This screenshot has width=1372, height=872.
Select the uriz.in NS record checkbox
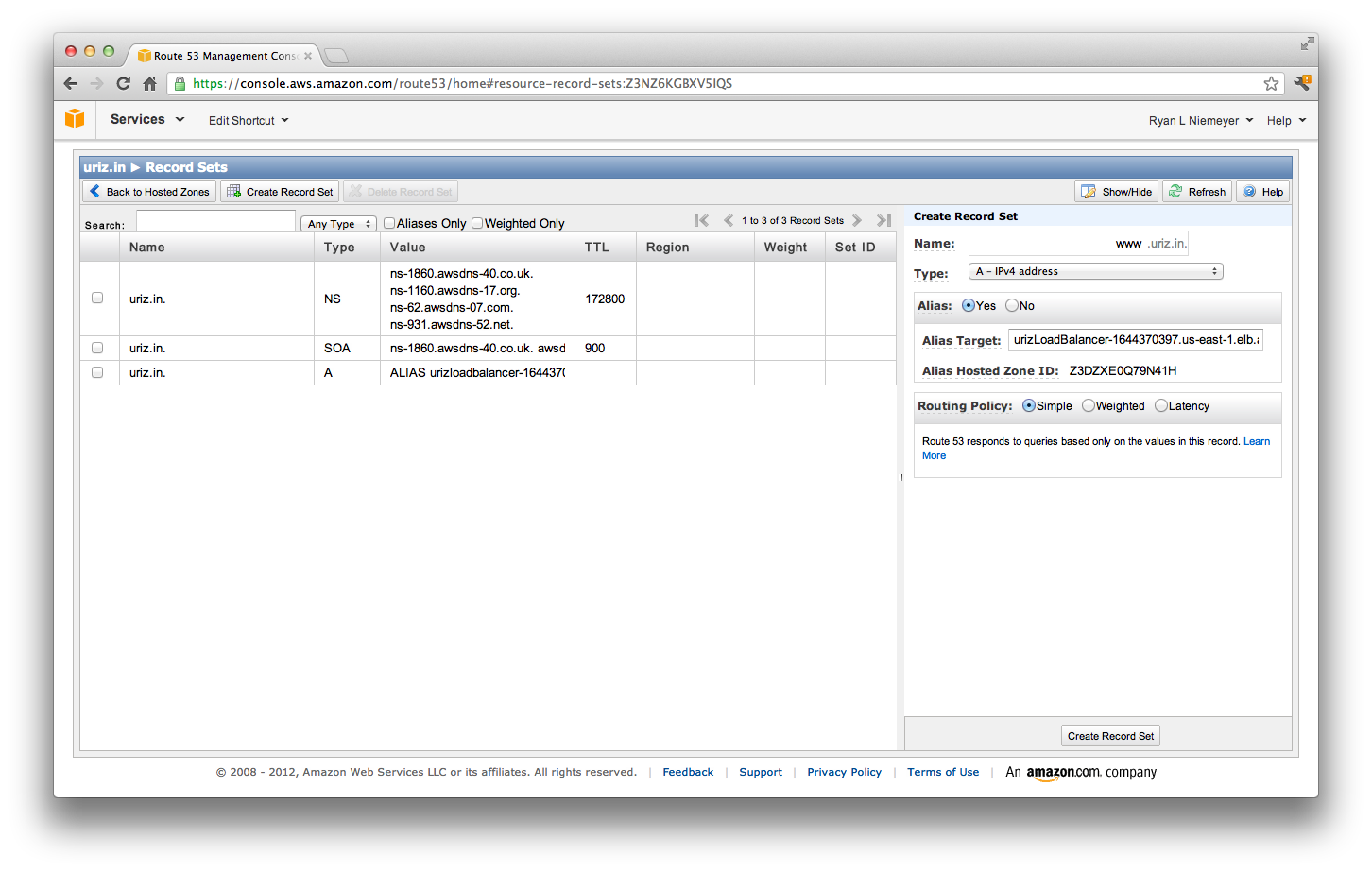click(97, 298)
